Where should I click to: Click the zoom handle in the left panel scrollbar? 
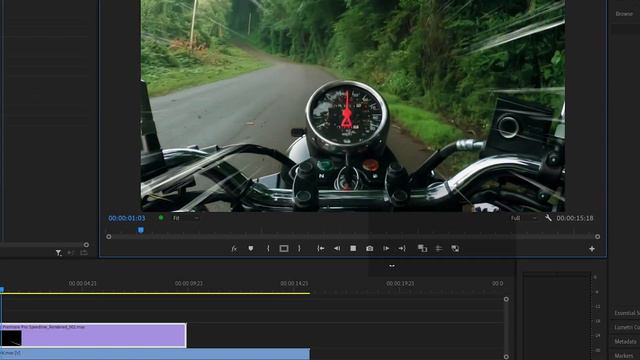[x=86, y=245]
